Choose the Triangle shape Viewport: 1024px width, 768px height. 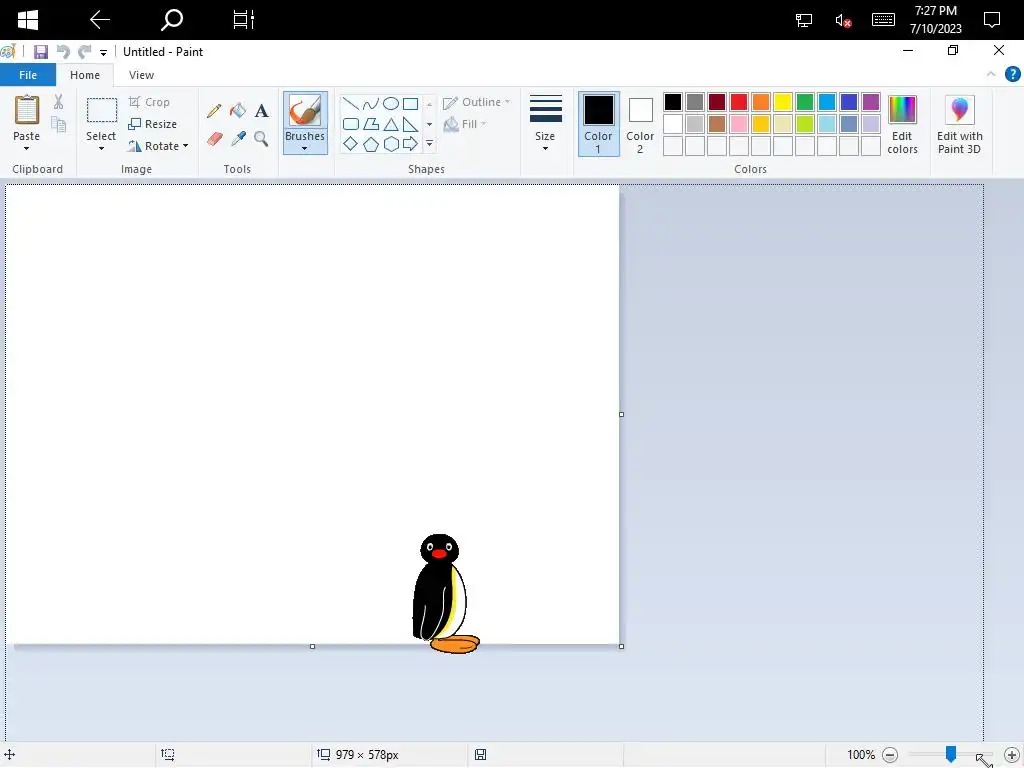click(x=391, y=123)
